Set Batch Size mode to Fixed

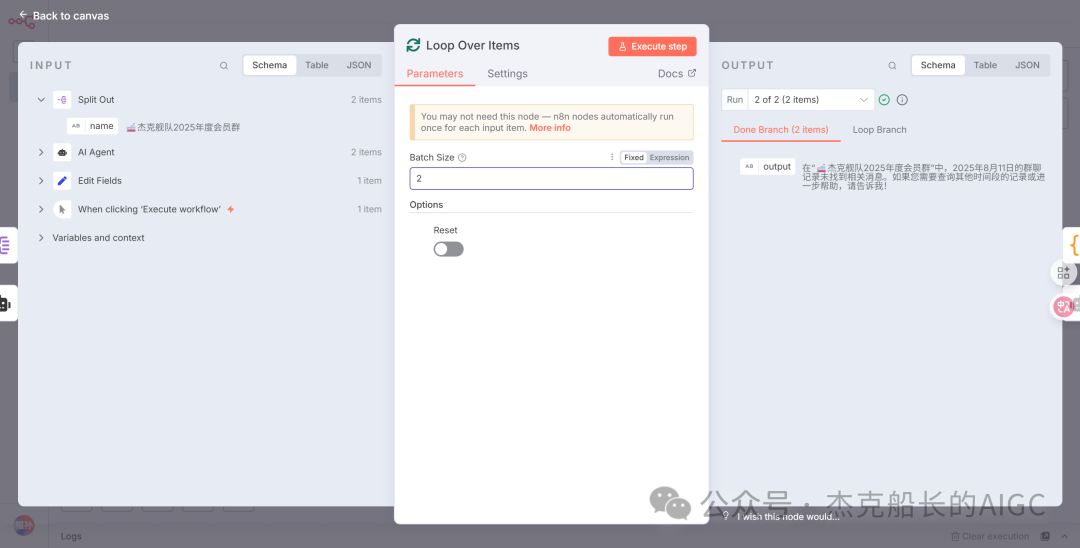pyautogui.click(x=634, y=158)
